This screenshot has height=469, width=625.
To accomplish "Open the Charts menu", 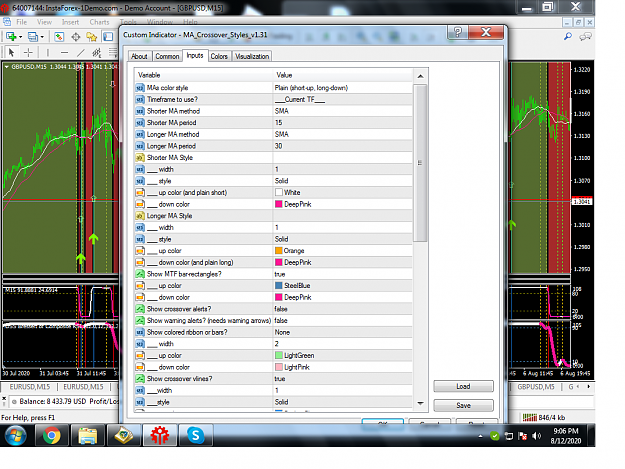I will tap(99, 22).
